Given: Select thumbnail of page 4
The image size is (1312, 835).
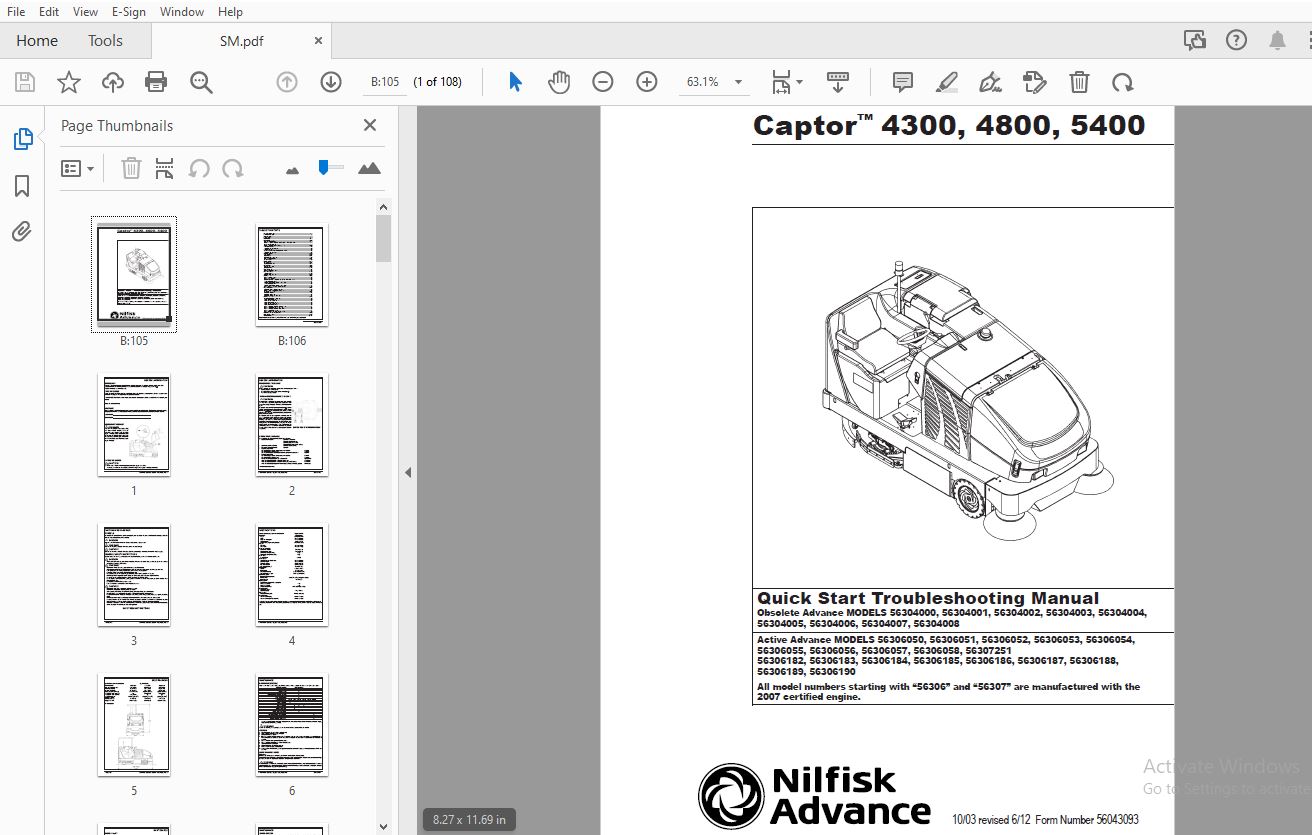Looking at the screenshot, I should click(291, 574).
